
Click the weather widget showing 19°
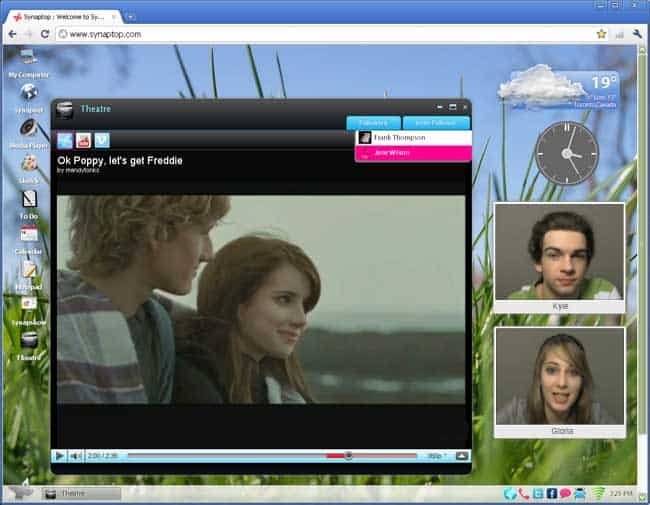(x=559, y=88)
